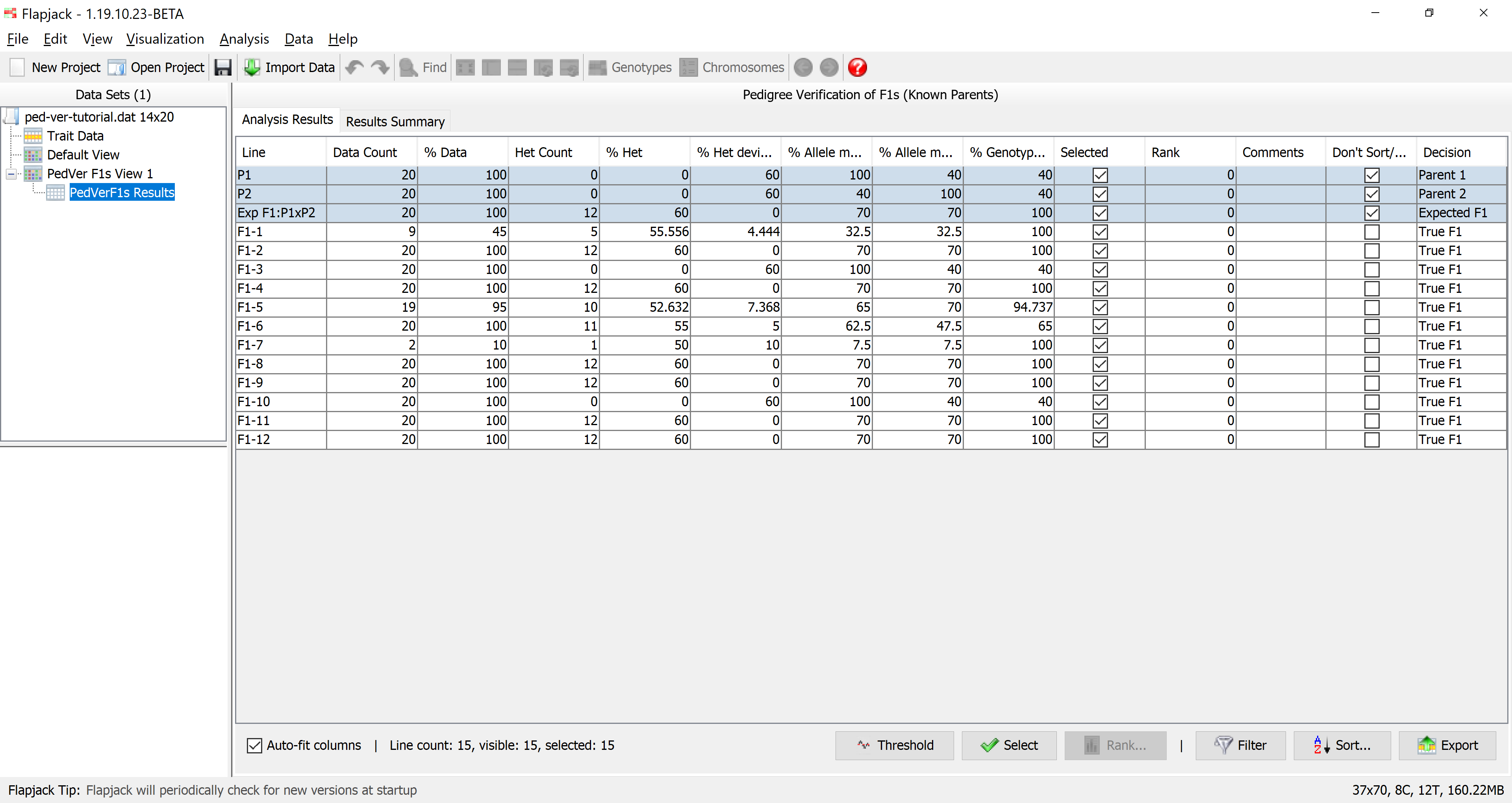The width and height of the screenshot is (1512, 803).
Task: Select the PedVerF1s Results tree item
Action: click(x=122, y=192)
